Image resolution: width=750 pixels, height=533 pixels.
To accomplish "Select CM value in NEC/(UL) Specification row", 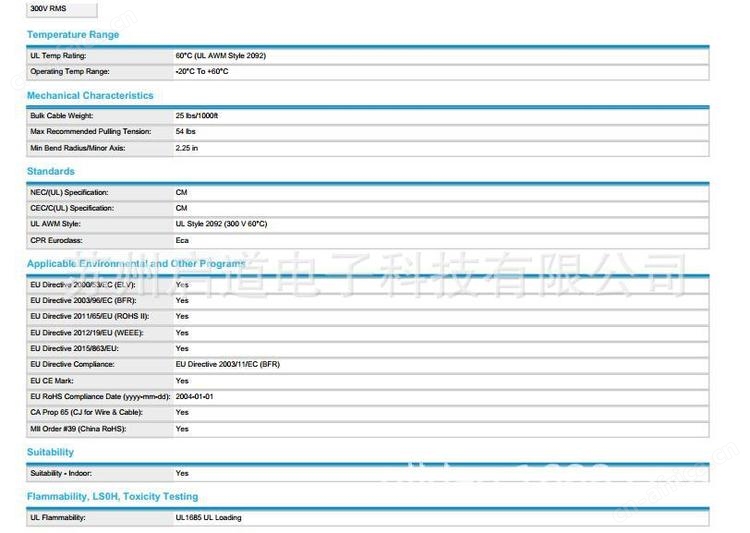I will tap(181, 192).
